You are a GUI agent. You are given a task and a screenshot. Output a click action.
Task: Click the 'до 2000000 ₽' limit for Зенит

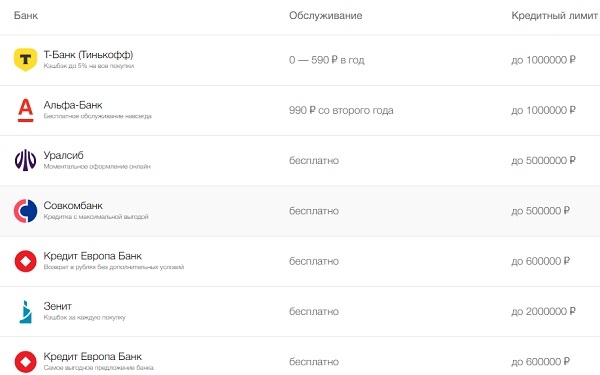click(x=543, y=311)
